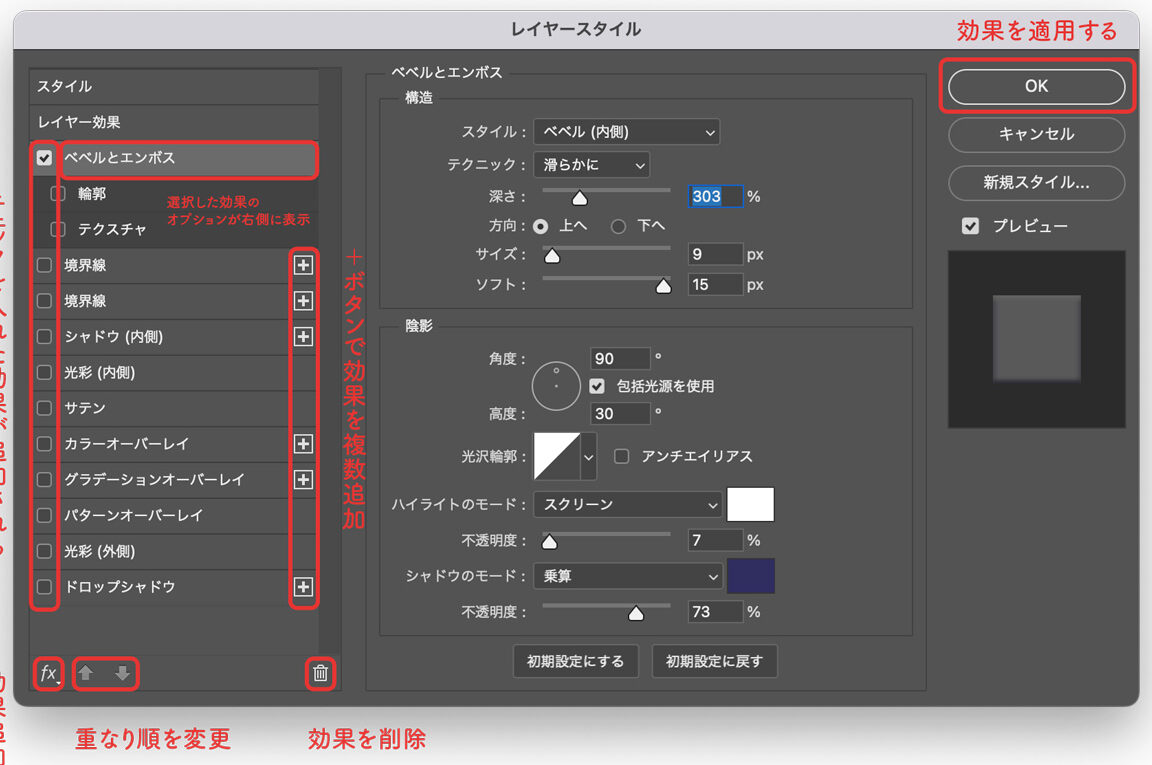Click the OK button

(1037, 86)
